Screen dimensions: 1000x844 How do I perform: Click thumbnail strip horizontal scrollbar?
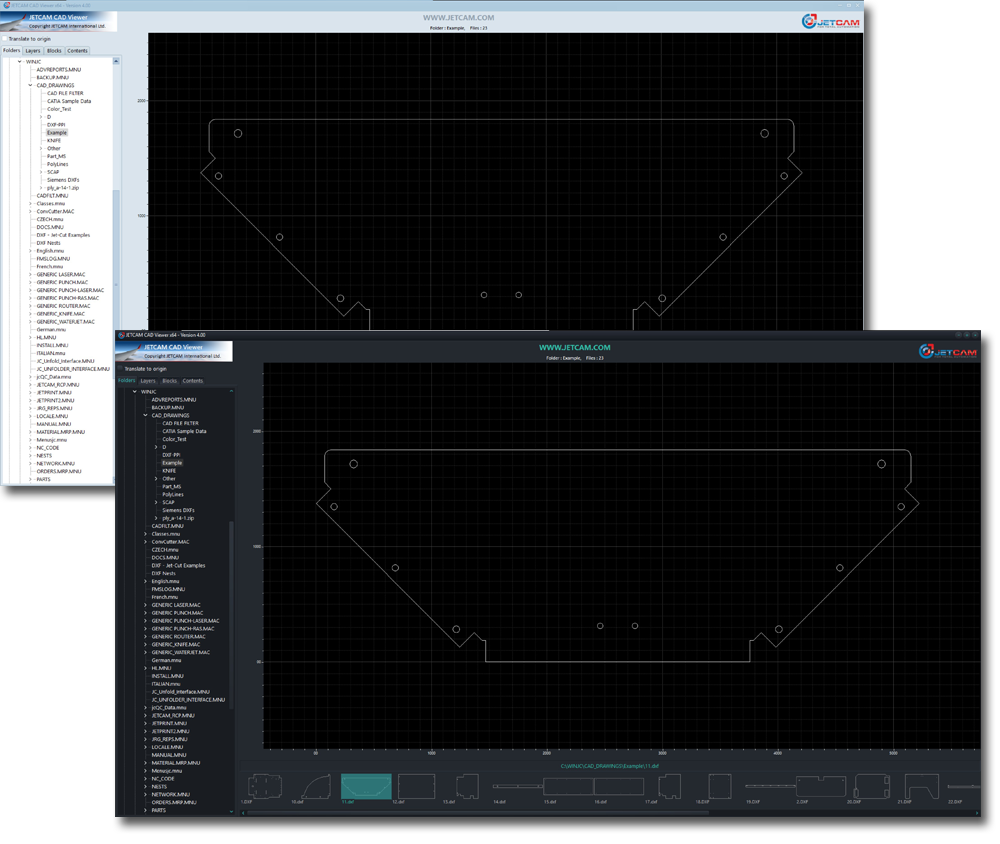[x=478, y=813]
